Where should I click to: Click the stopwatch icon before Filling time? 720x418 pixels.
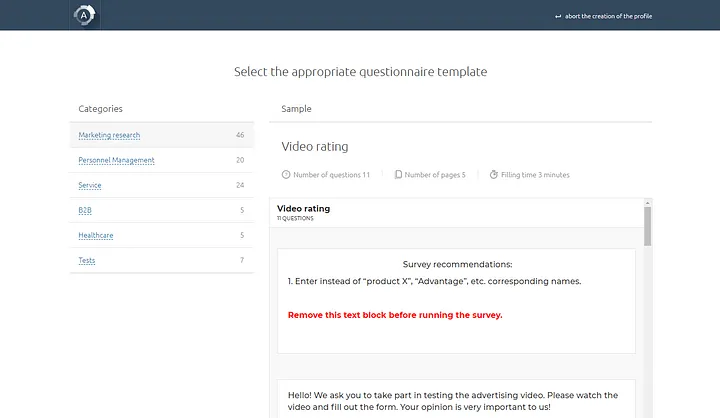point(494,175)
